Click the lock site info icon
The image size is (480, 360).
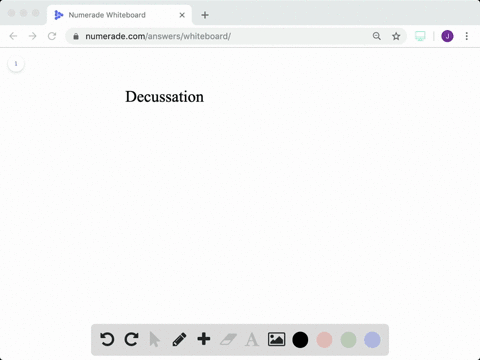tap(76, 36)
